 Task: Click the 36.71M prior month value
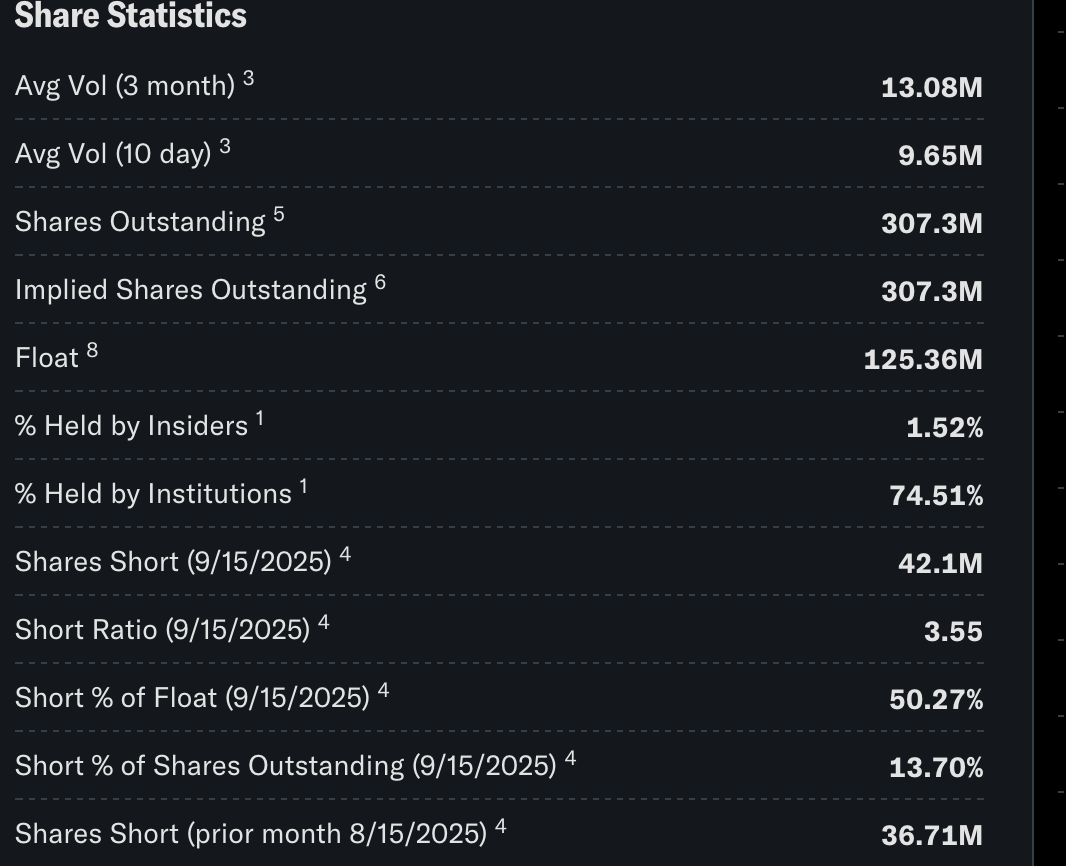931,835
